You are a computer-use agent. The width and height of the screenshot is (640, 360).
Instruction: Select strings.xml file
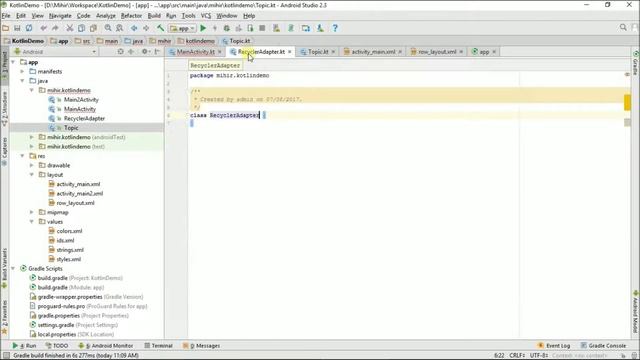(70, 250)
